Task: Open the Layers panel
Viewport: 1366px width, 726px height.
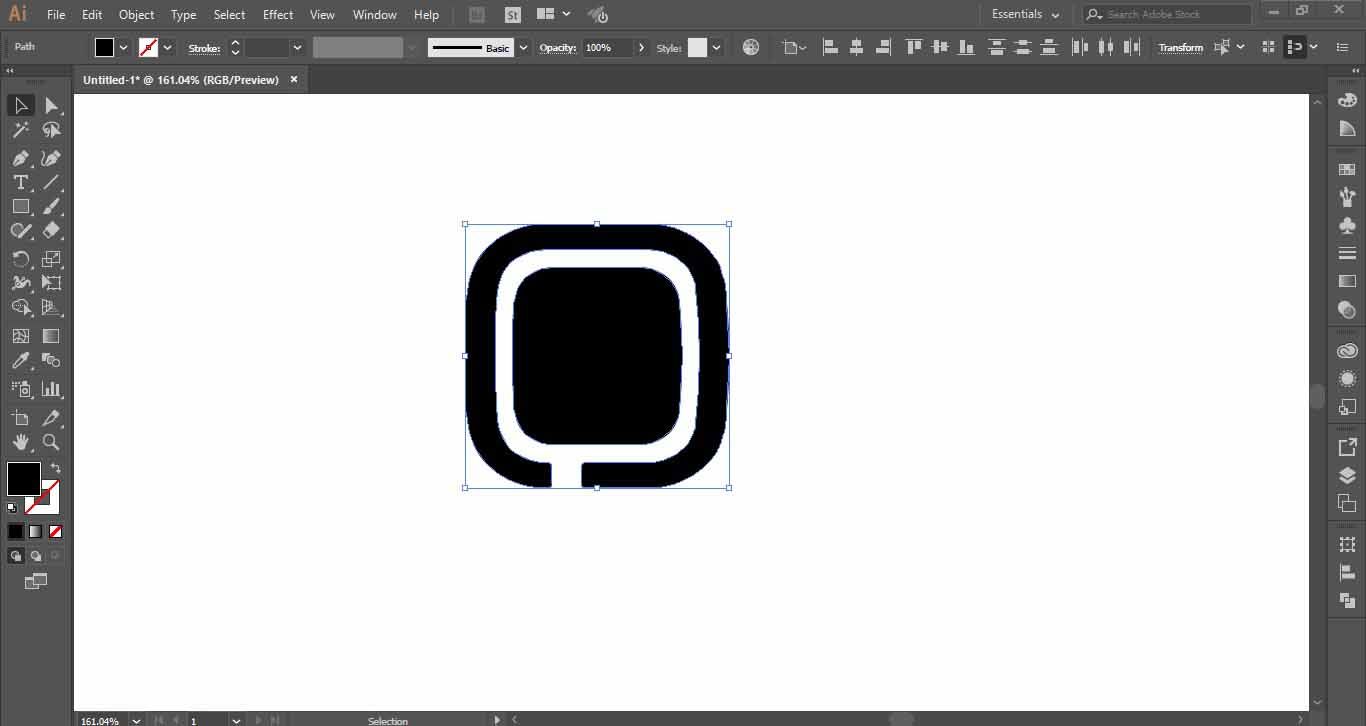Action: coord(1347,476)
